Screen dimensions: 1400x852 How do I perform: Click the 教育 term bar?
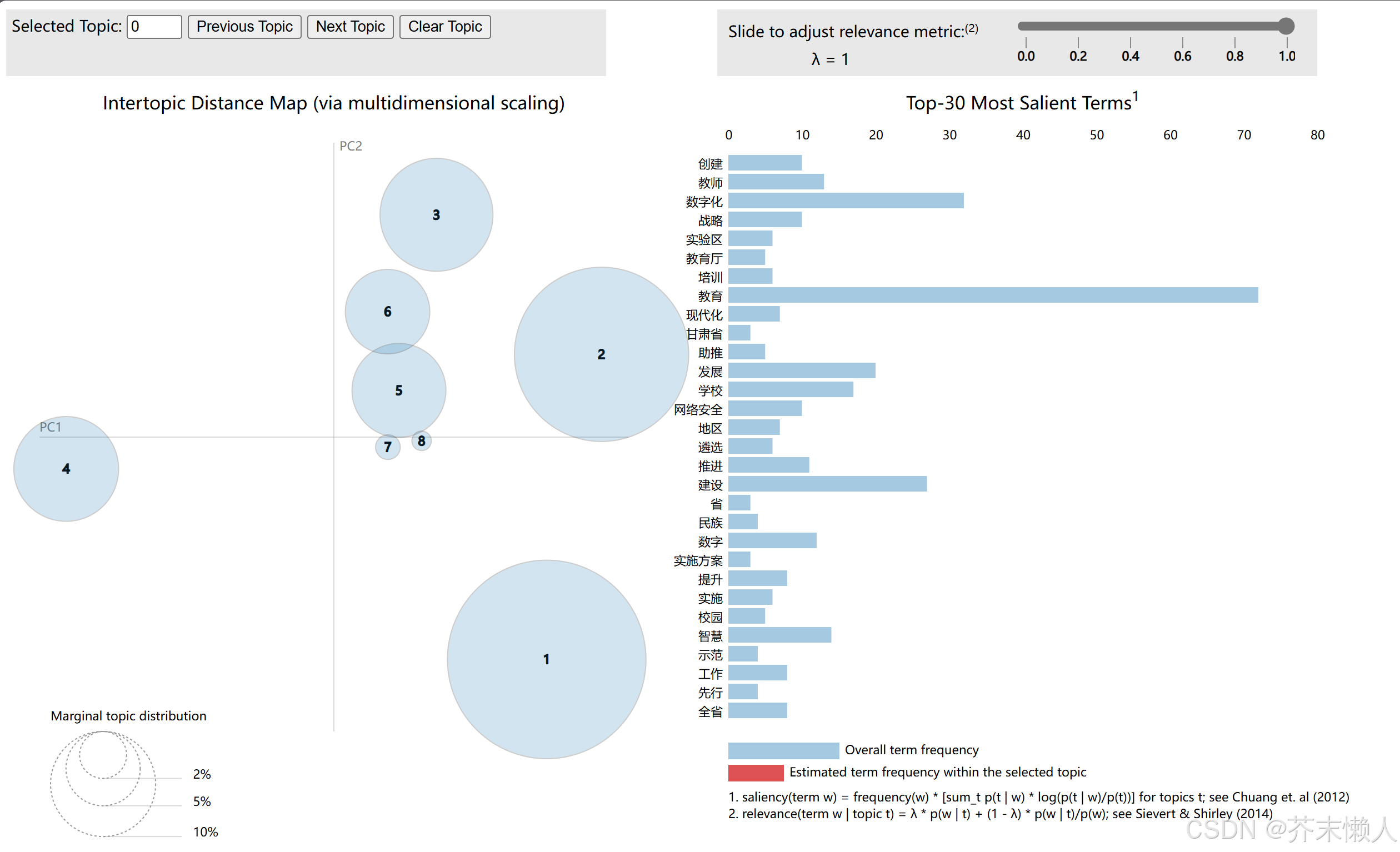click(x=993, y=295)
